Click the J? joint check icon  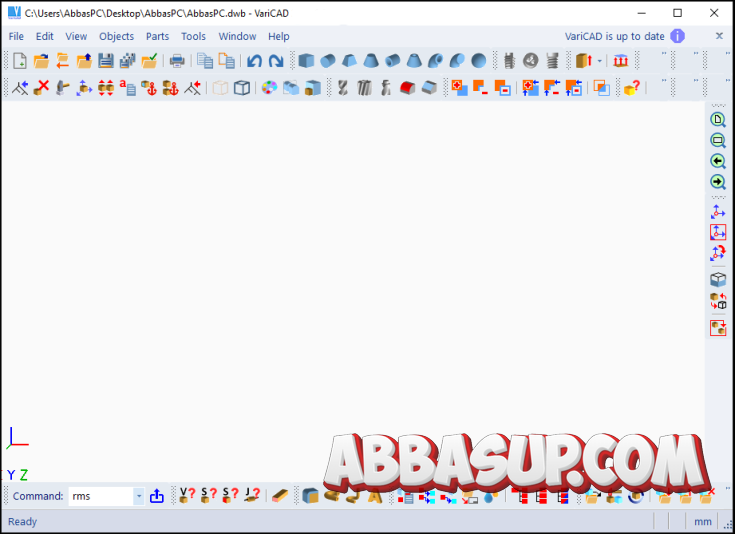click(252, 495)
